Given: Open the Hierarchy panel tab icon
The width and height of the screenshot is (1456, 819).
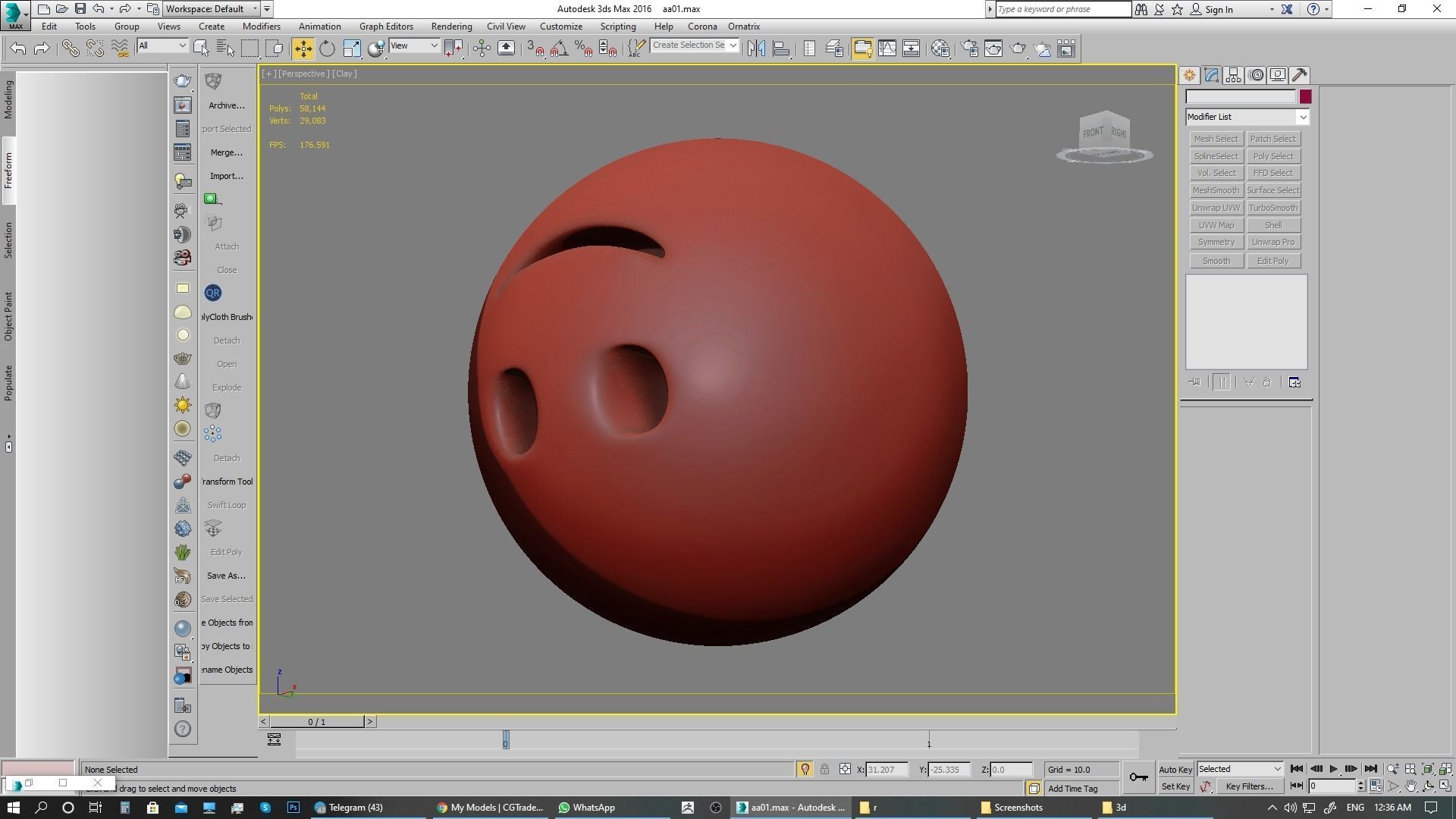Looking at the screenshot, I should point(1233,75).
